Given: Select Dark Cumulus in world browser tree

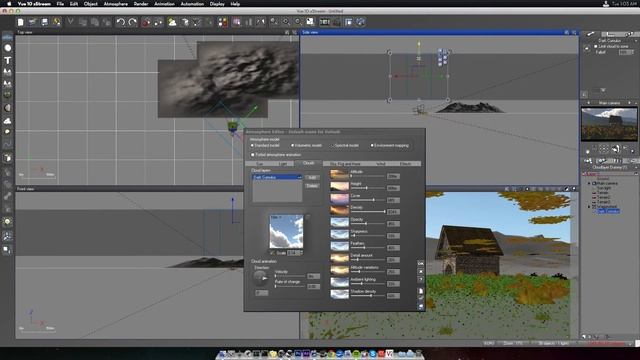Looking at the screenshot, I should point(608,211).
